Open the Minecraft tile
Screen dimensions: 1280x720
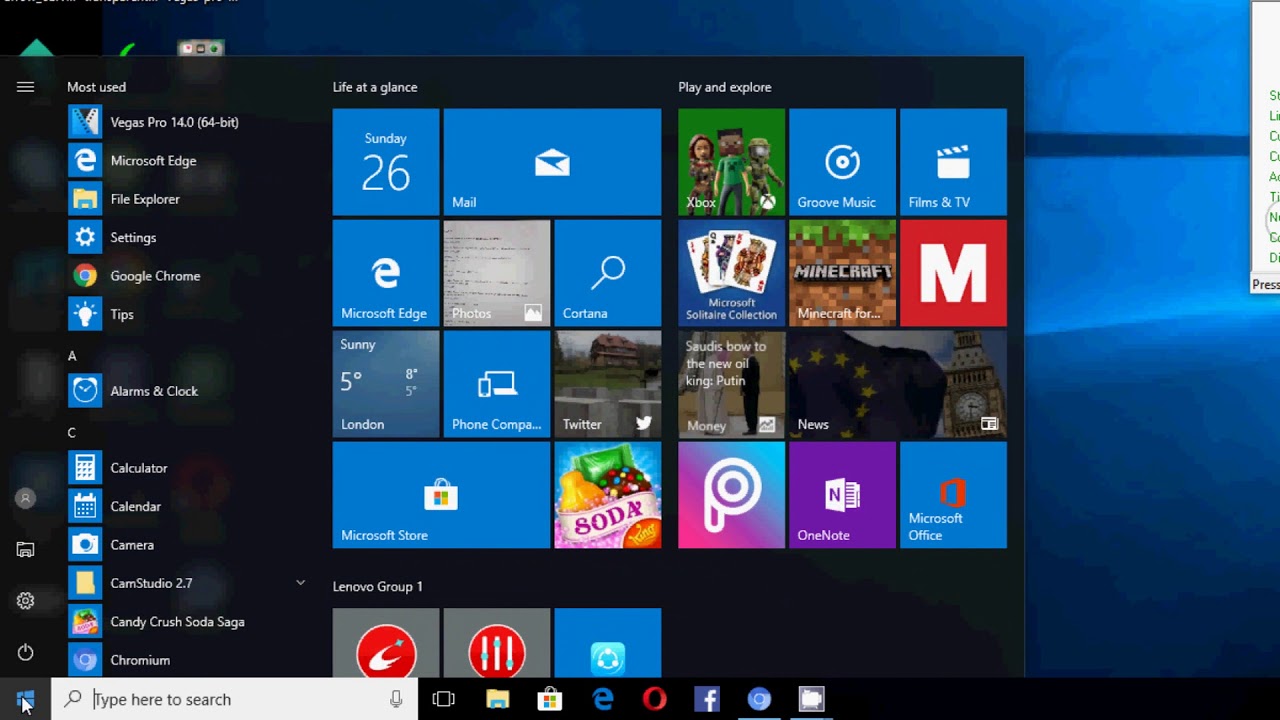tap(843, 273)
